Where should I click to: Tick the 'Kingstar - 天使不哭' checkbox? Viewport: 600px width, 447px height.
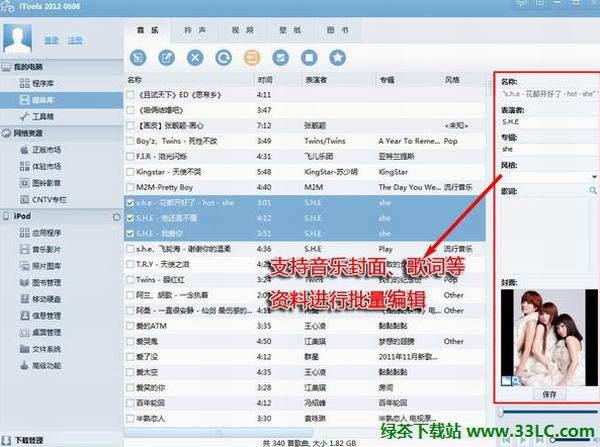pyautogui.click(x=131, y=171)
